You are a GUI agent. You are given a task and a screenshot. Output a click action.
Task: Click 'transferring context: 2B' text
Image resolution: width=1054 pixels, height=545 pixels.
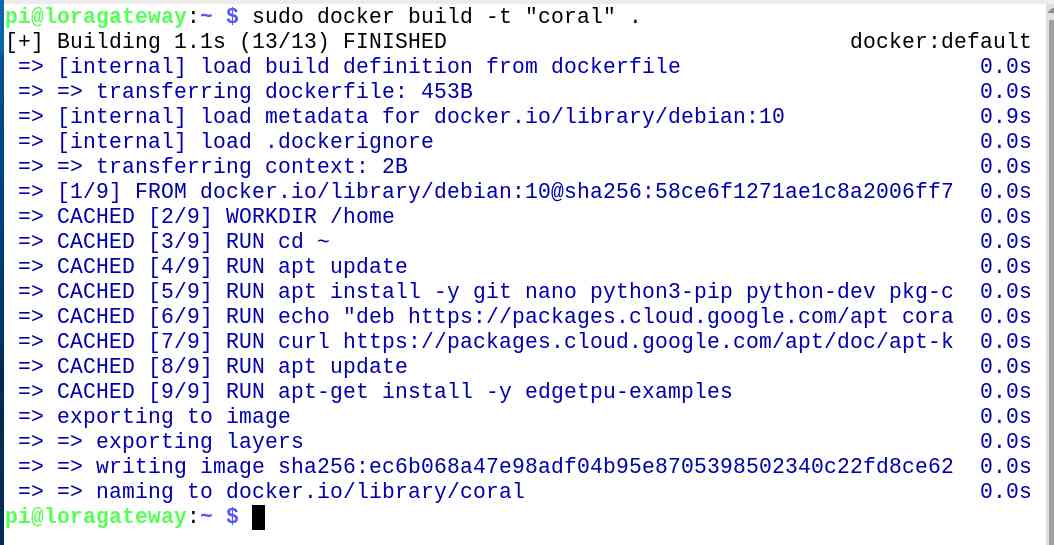click(251, 167)
